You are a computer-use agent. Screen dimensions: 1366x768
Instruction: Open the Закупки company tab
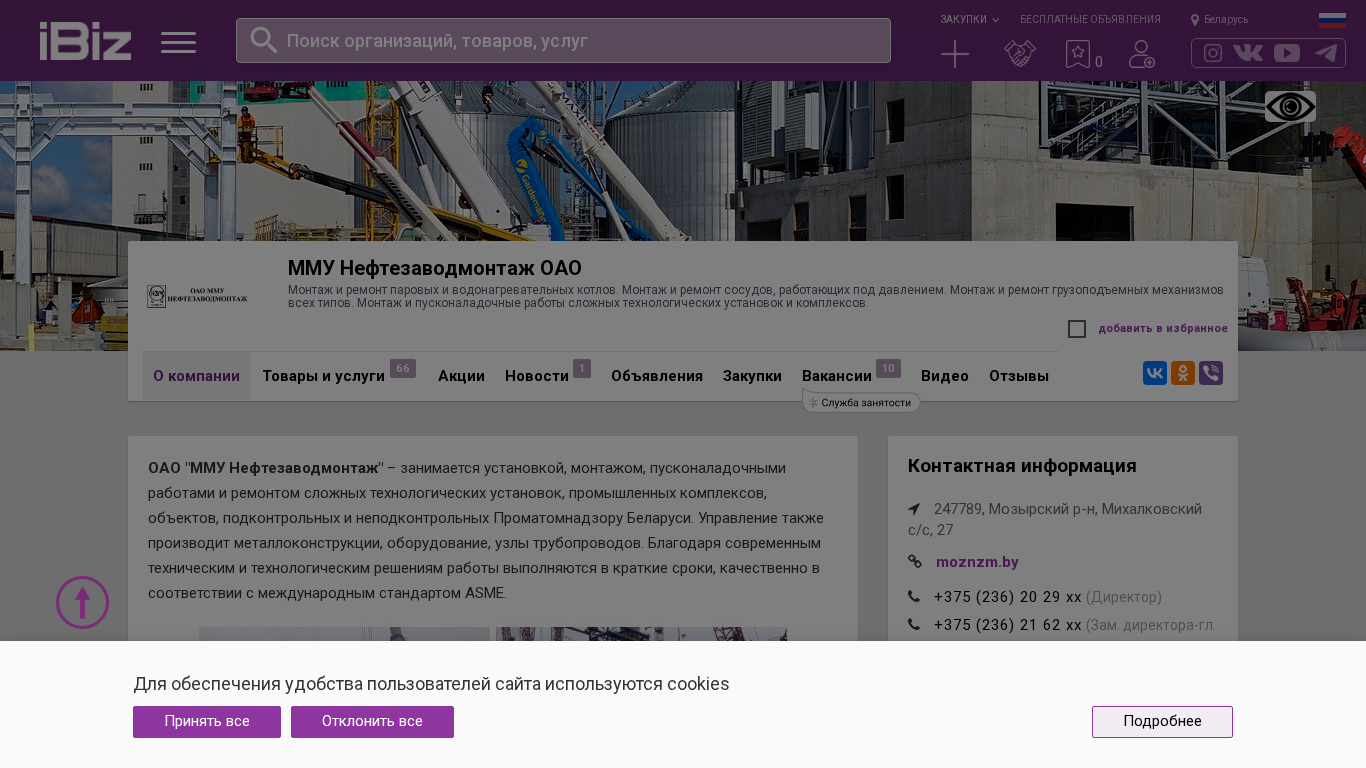point(752,376)
